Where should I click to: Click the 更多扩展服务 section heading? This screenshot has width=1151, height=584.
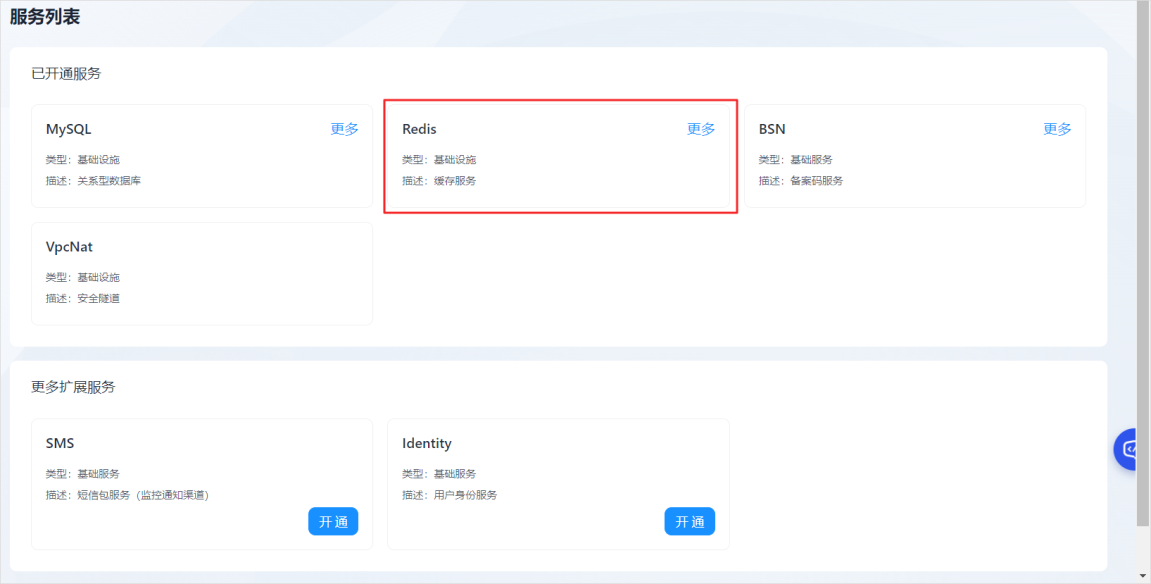pyautogui.click(x=73, y=387)
